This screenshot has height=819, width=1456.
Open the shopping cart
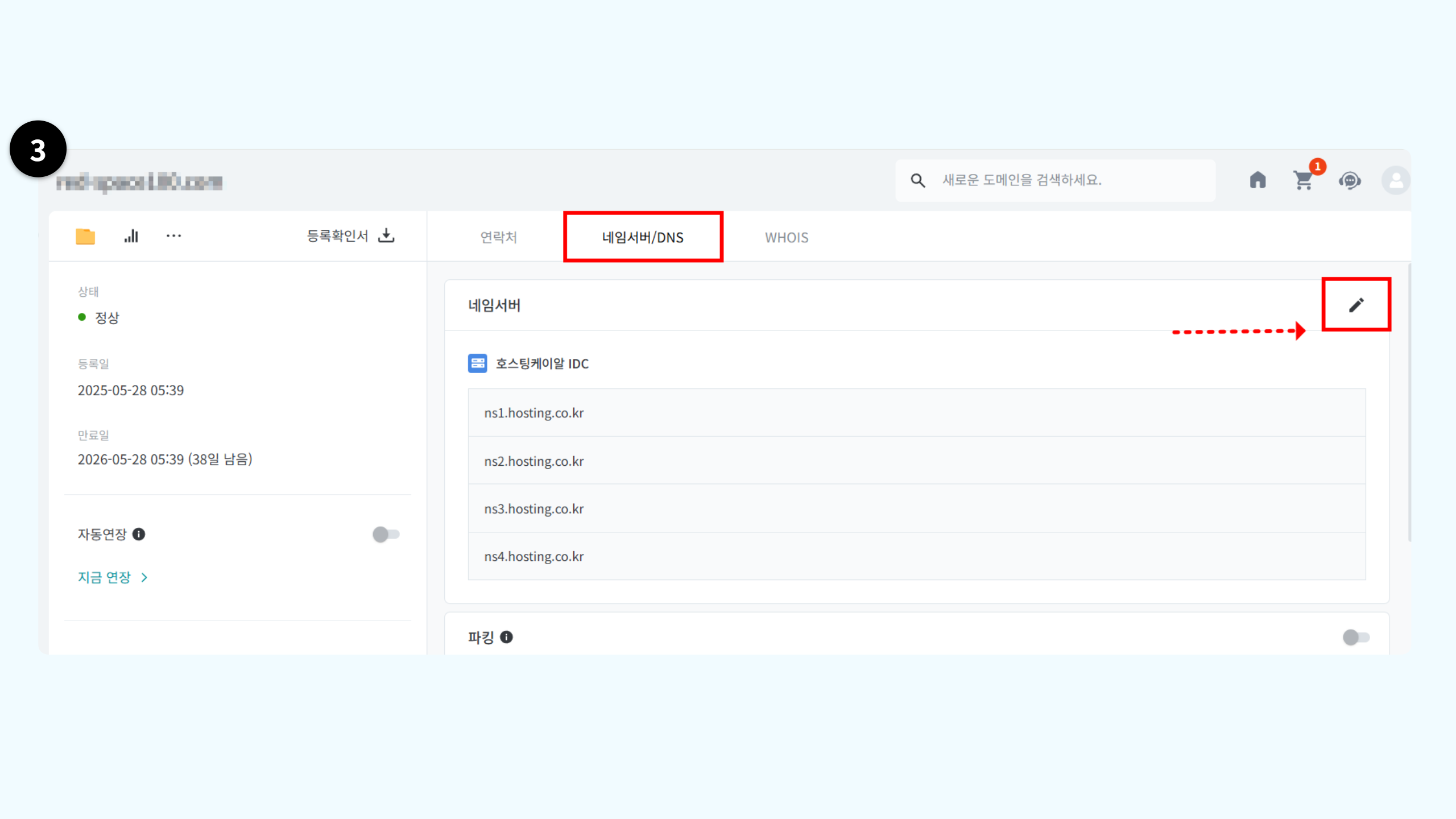point(1303,181)
